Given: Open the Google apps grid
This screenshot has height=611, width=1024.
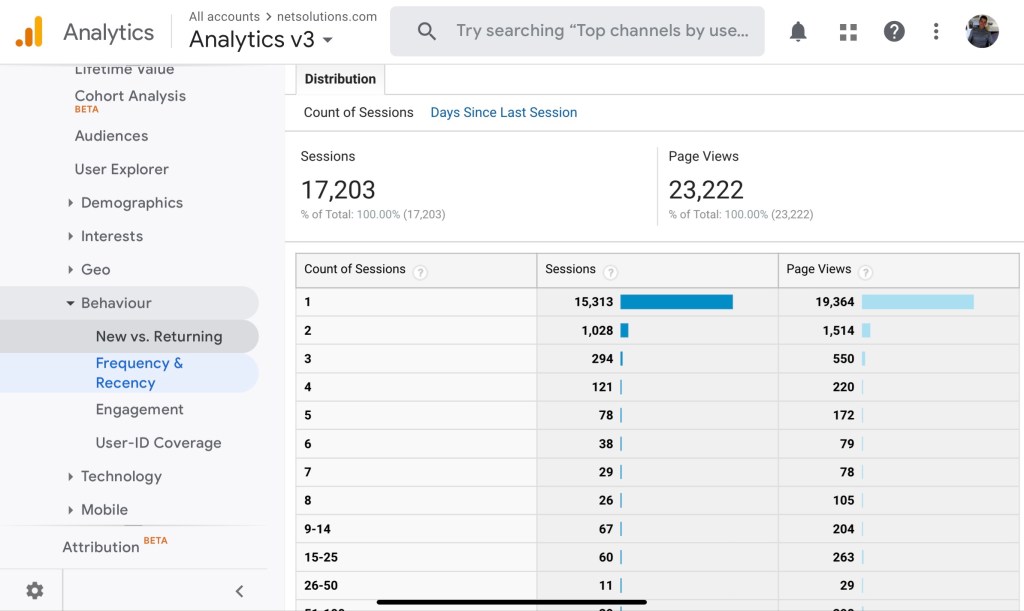Looking at the screenshot, I should coord(848,32).
